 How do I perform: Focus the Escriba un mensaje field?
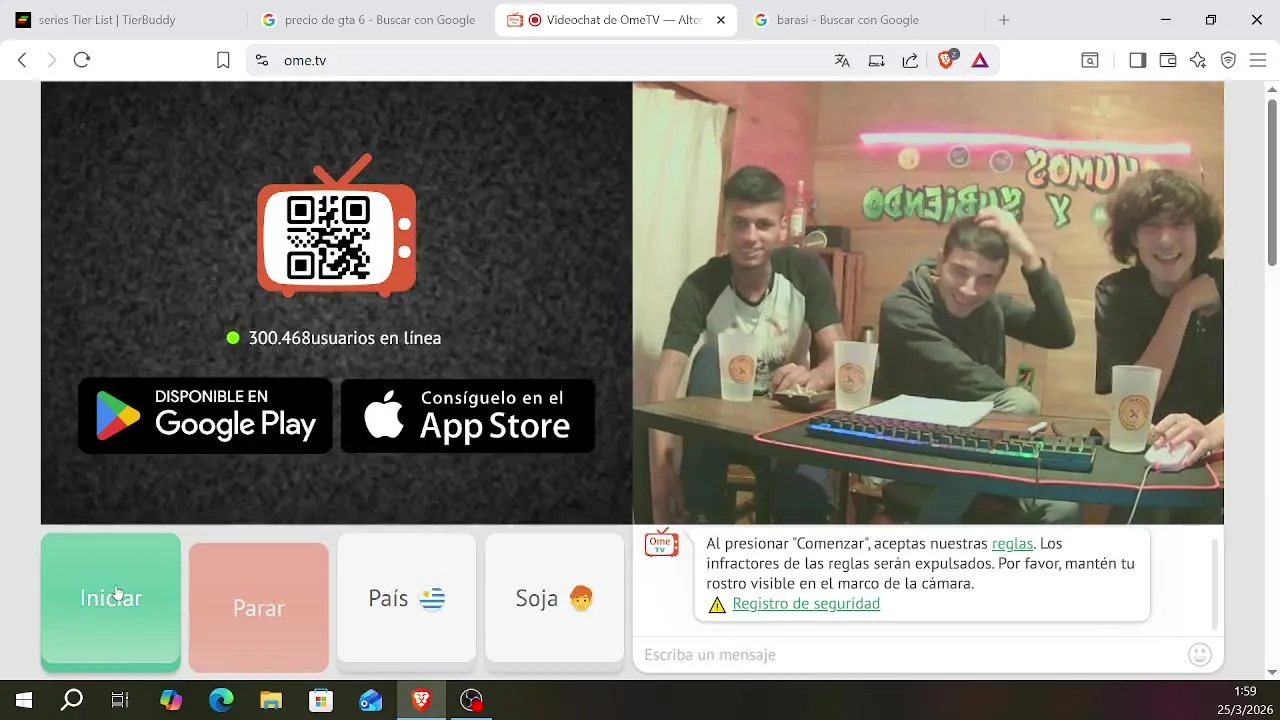point(910,655)
